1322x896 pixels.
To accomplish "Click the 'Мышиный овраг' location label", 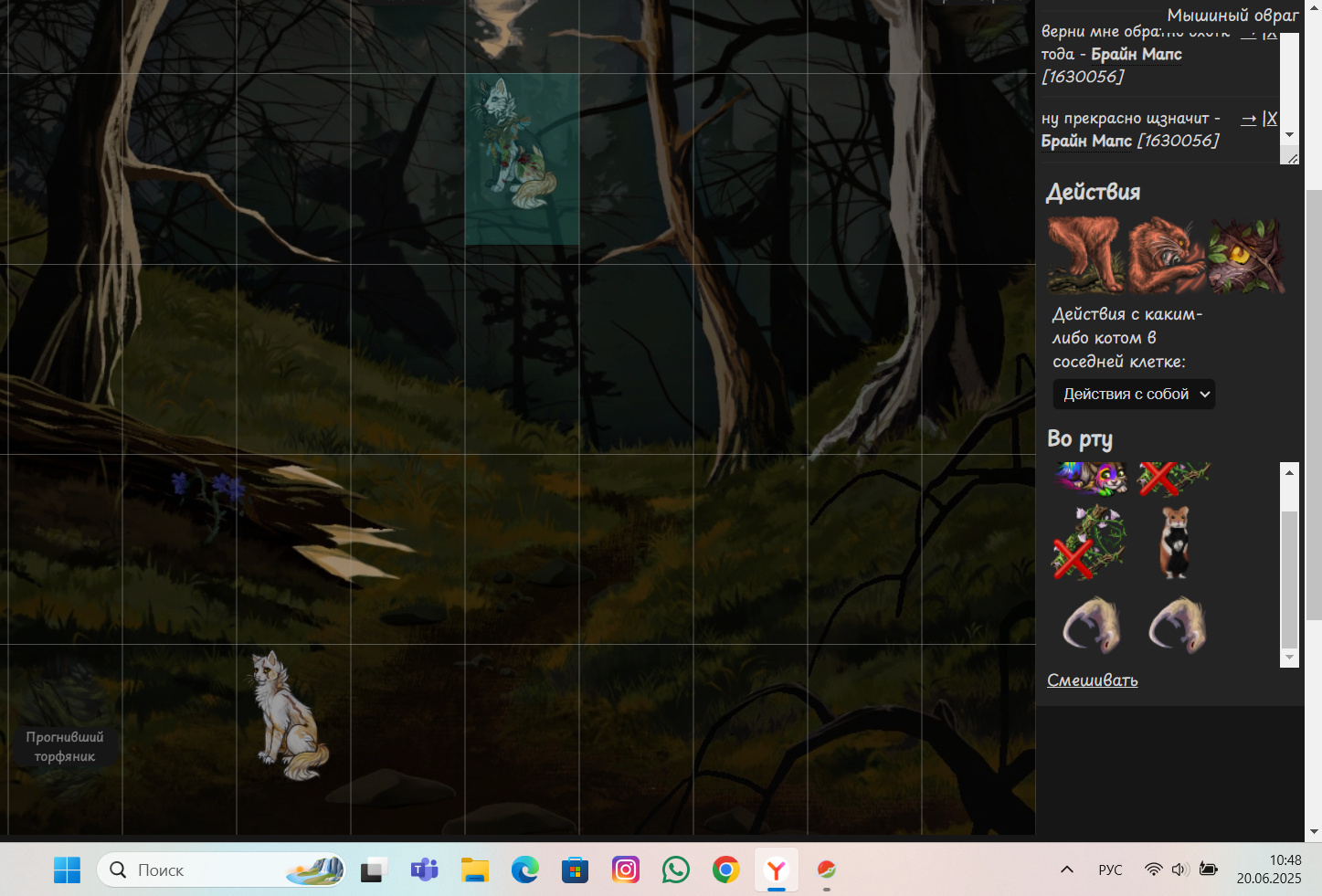I will pyautogui.click(x=1232, y=15).
